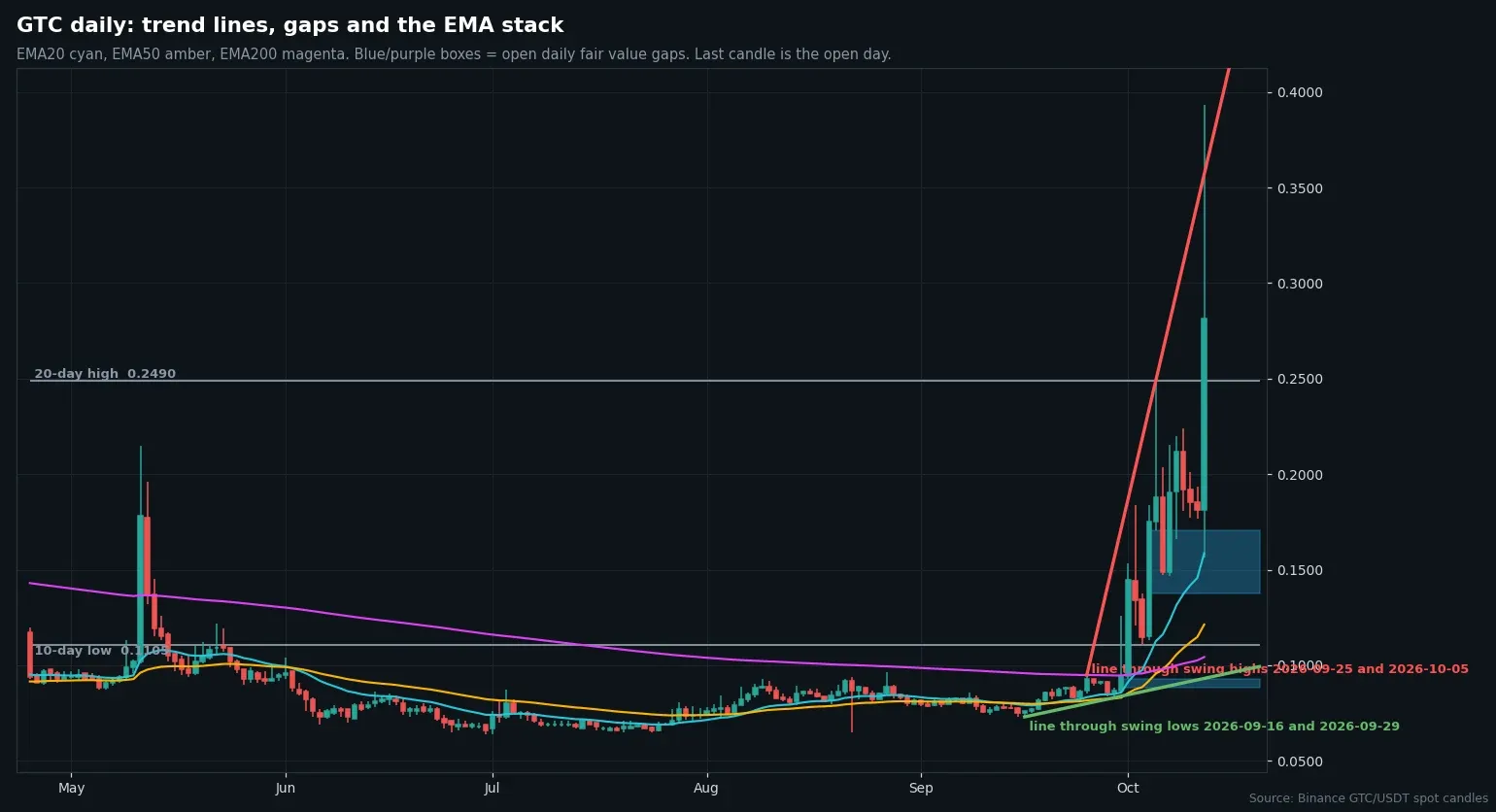Click the subtitle describing the EMA colors
This screenshot has height=812, width=1496.
click(x=454, y=54)
